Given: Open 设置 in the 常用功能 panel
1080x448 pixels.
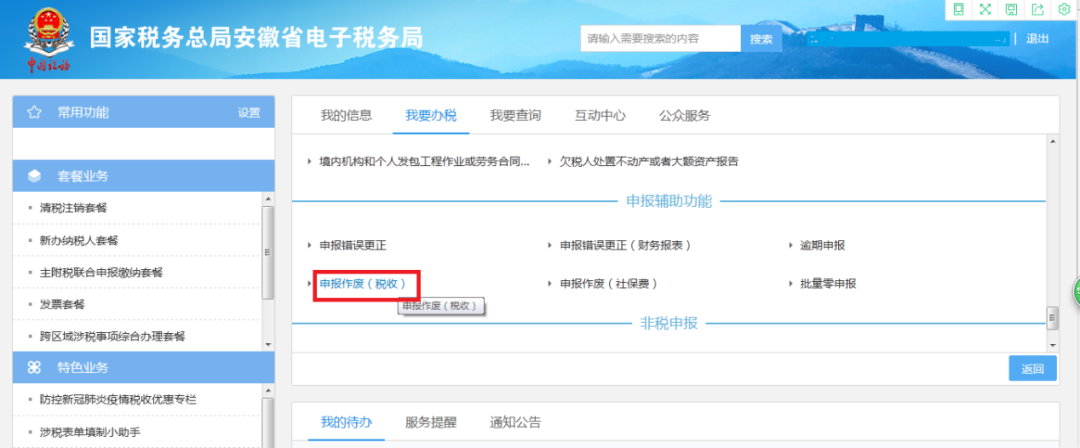Looking at the screenshot, I should (x=249, y=112).
